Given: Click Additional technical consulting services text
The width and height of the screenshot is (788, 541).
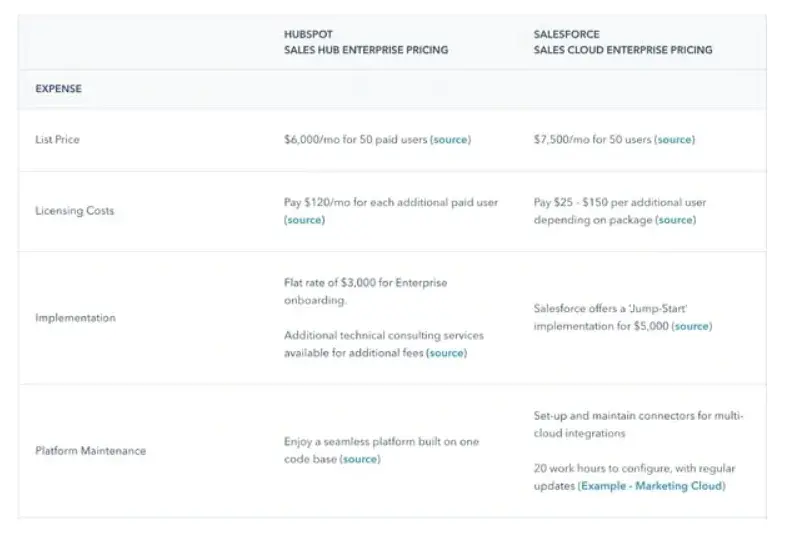Looking at the screenshot, I should tap(384, 336).
